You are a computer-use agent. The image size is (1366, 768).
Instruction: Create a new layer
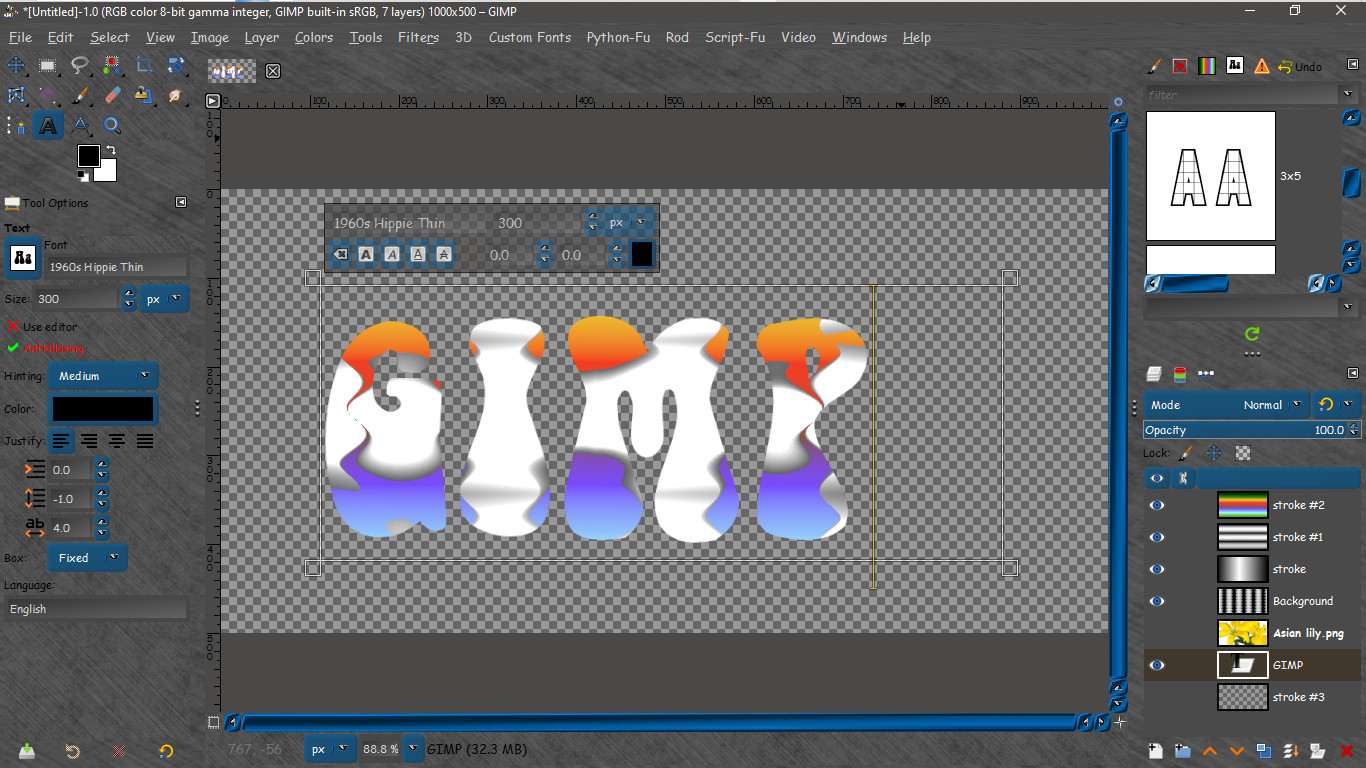coord(1155,751)
